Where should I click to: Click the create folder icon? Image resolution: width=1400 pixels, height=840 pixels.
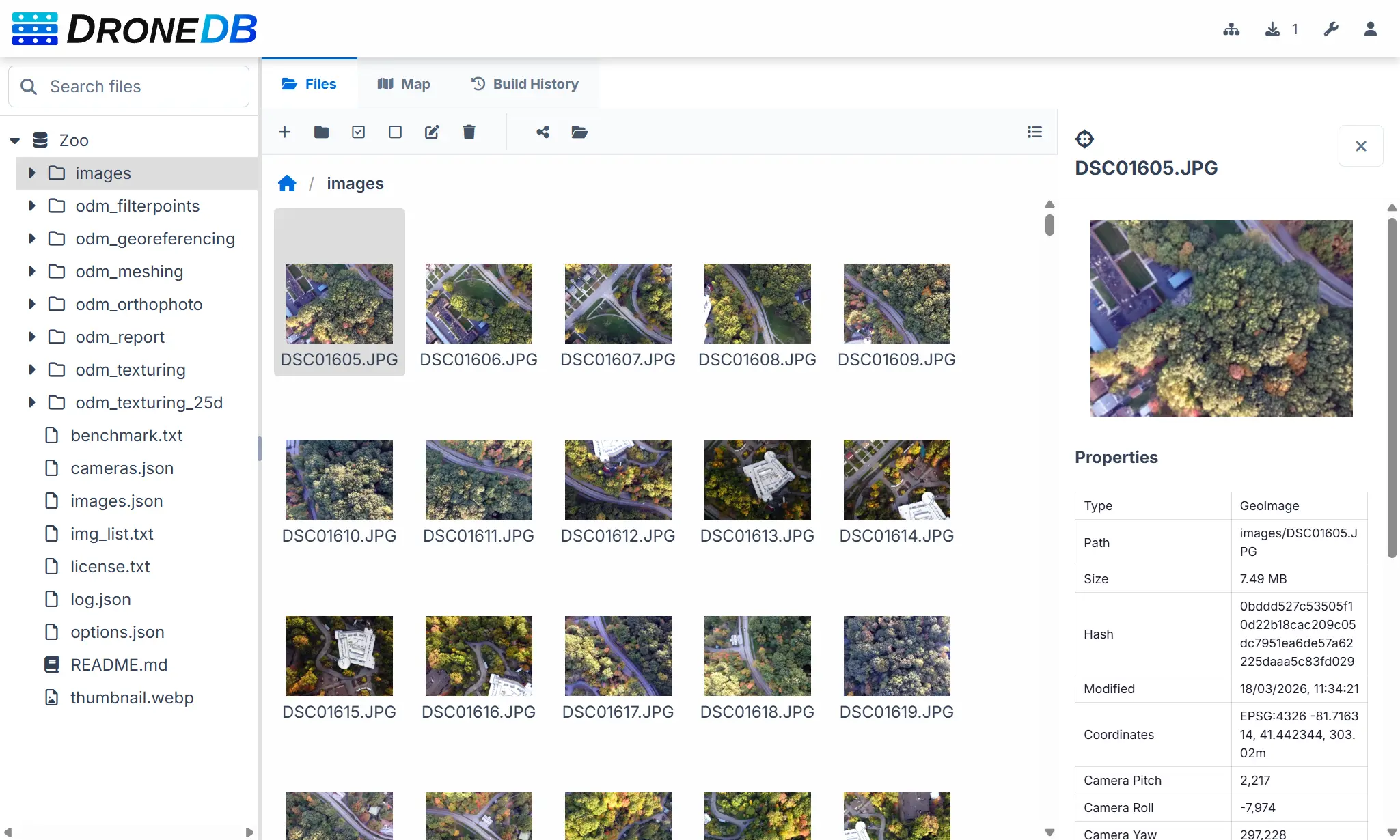[321, 132]
